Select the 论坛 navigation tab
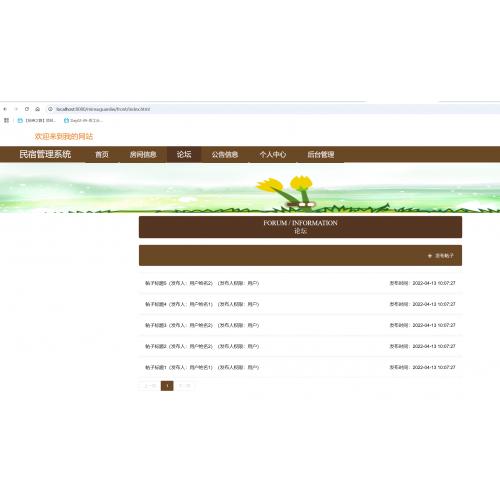Image resolution: width=500 pixels, height=500 pixels. click(184, 154)
